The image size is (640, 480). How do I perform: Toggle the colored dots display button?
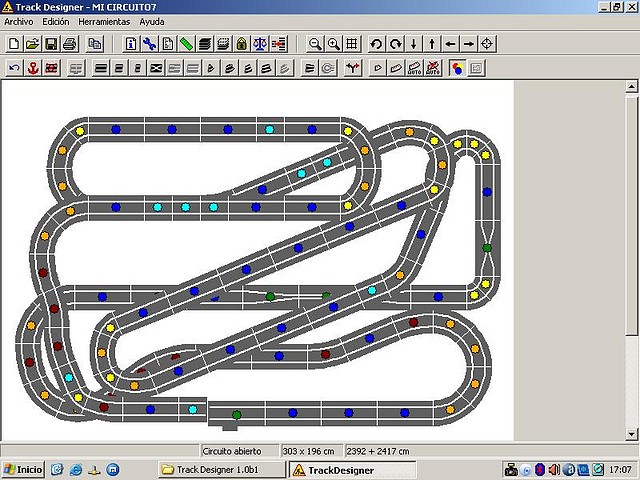tap(458, 68)
